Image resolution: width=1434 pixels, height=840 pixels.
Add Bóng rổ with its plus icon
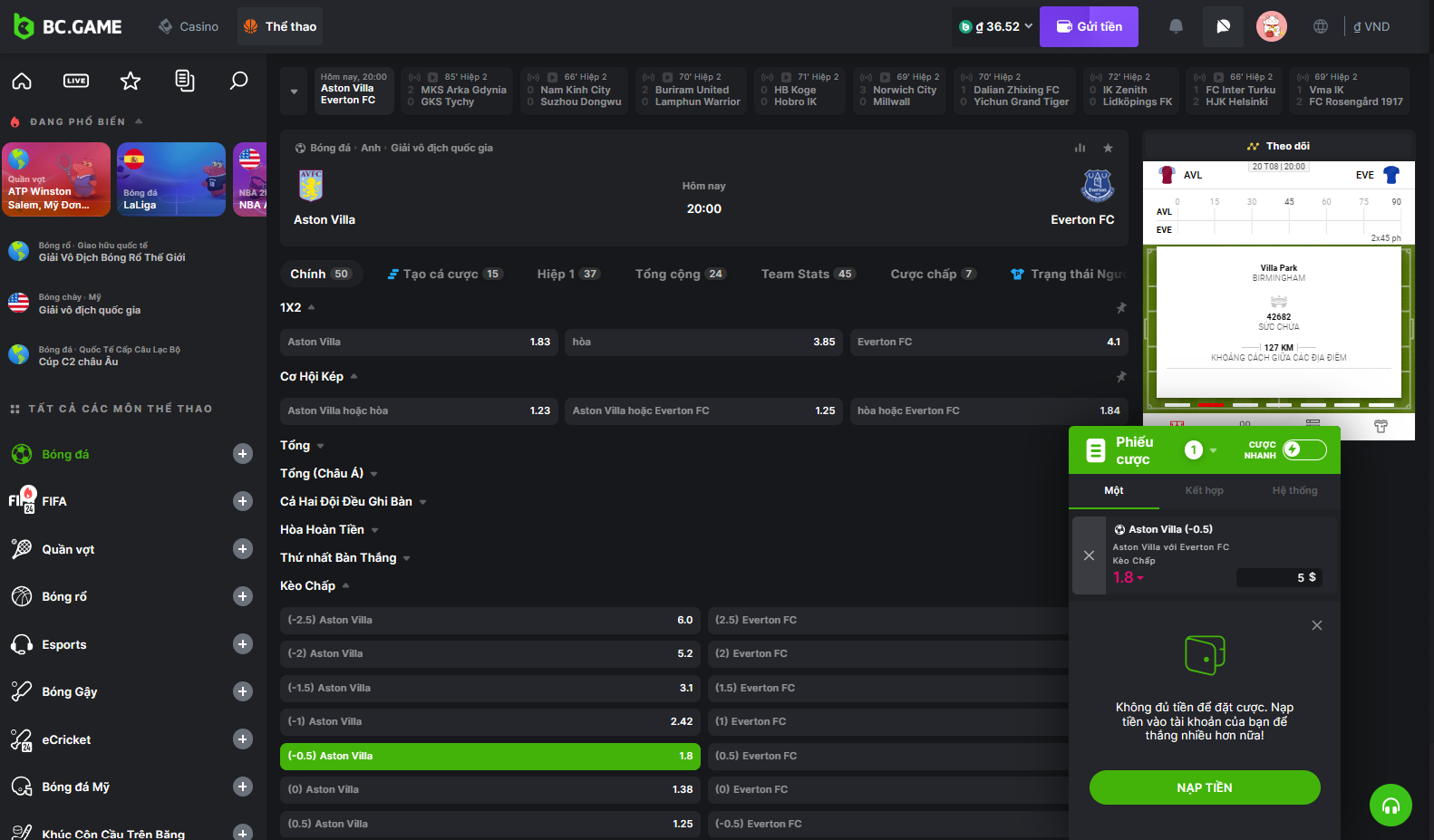(243, 596)
